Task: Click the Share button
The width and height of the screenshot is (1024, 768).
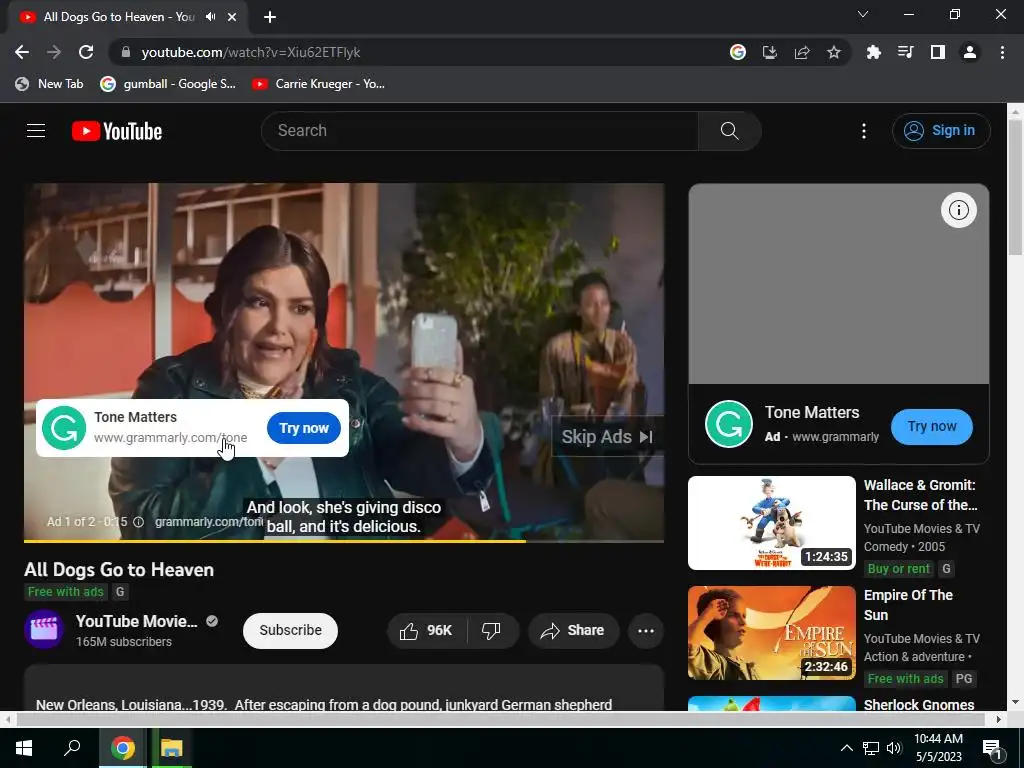Action: 573,630
